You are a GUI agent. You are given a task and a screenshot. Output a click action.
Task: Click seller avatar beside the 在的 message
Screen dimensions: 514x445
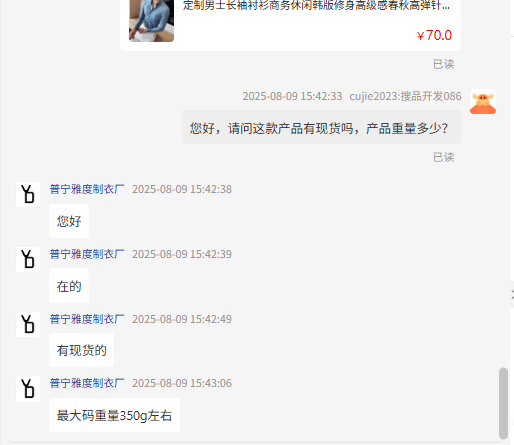click(28, 259)
